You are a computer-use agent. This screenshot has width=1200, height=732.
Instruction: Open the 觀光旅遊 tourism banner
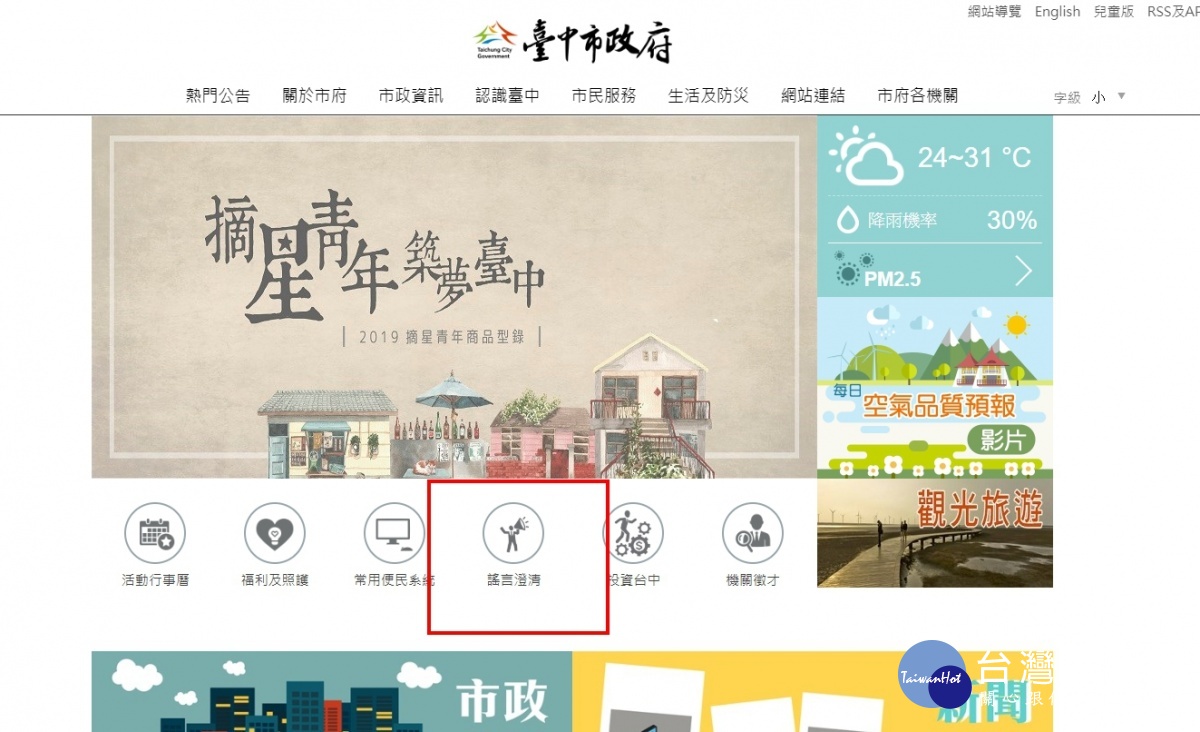pyautogui.click(x=935, y=533)
